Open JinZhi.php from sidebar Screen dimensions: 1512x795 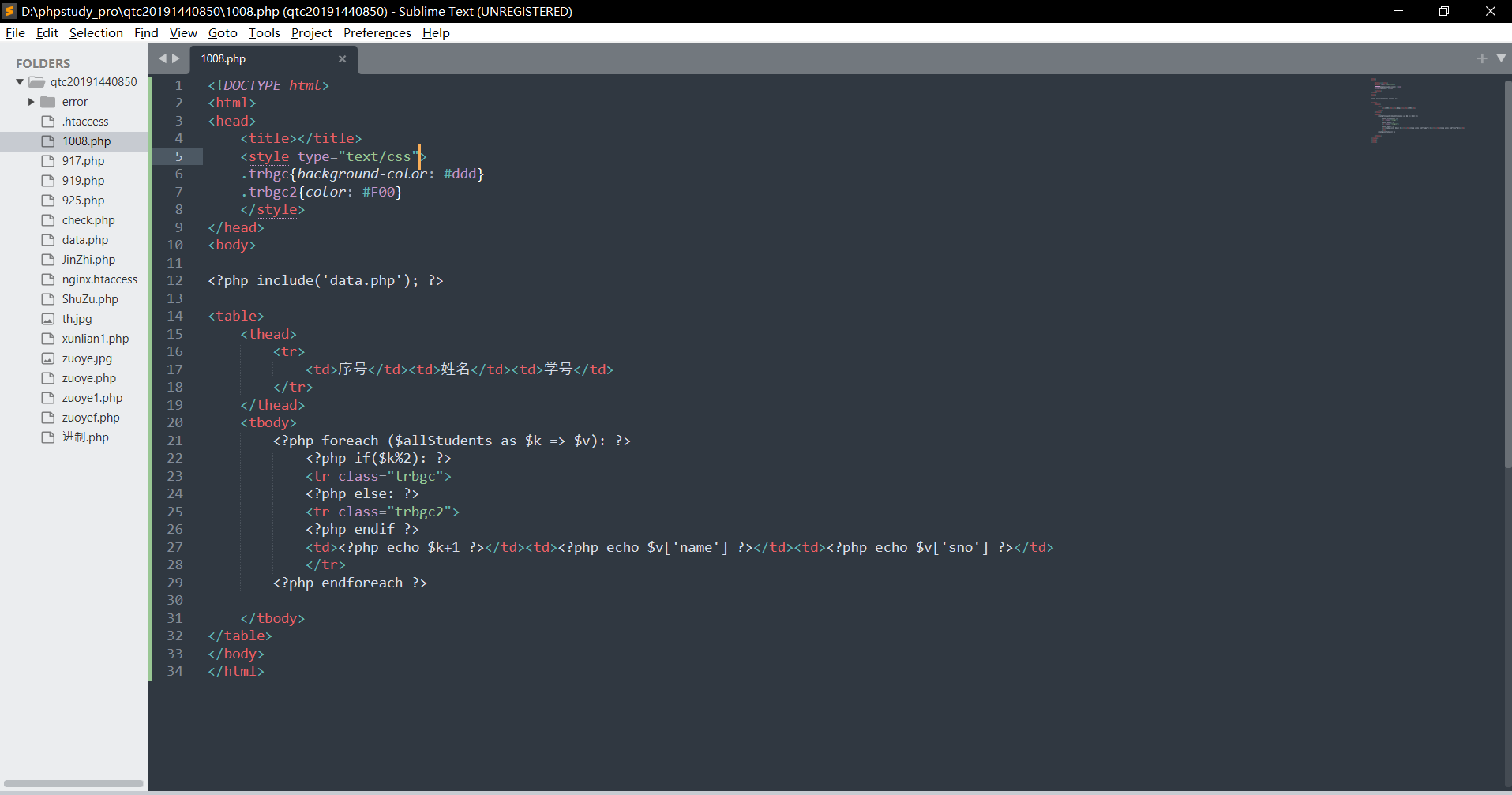pos(88,260)
